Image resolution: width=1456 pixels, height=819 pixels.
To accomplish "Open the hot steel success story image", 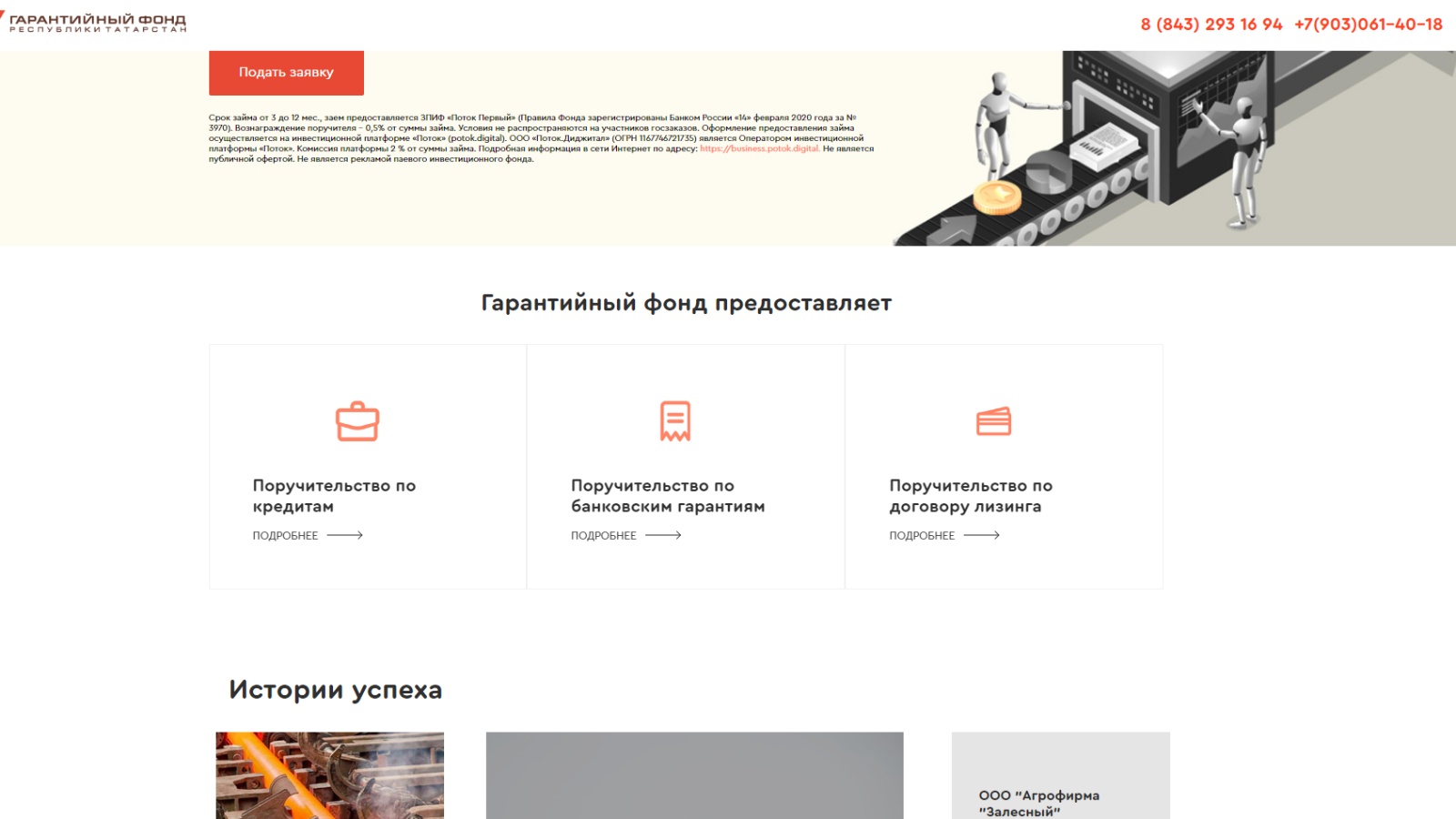I will [x=329, y=775].
